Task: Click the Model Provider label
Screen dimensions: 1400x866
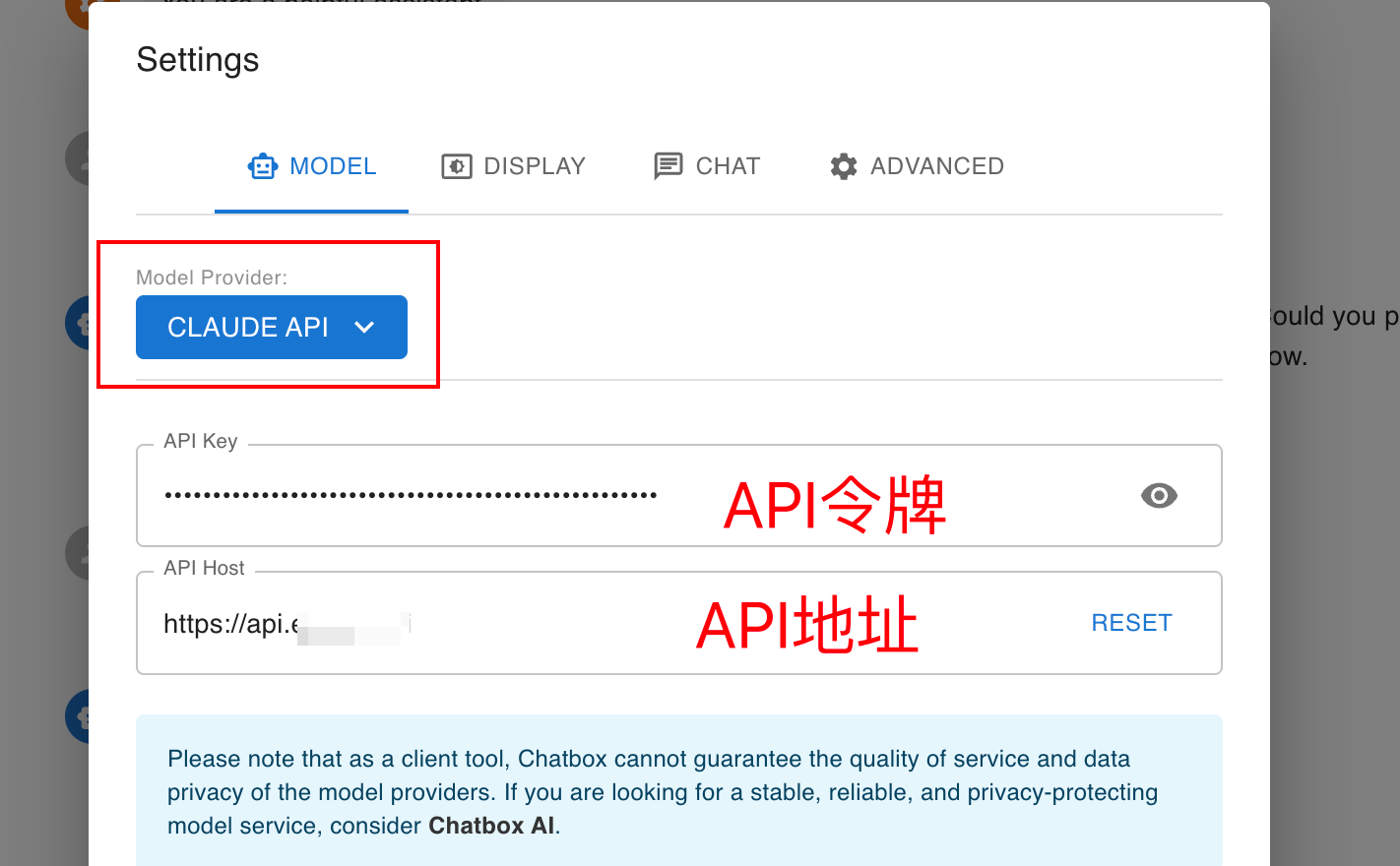Action: click(212, 278)
